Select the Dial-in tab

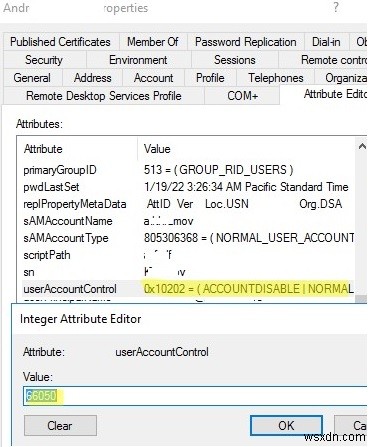(326, 42)
